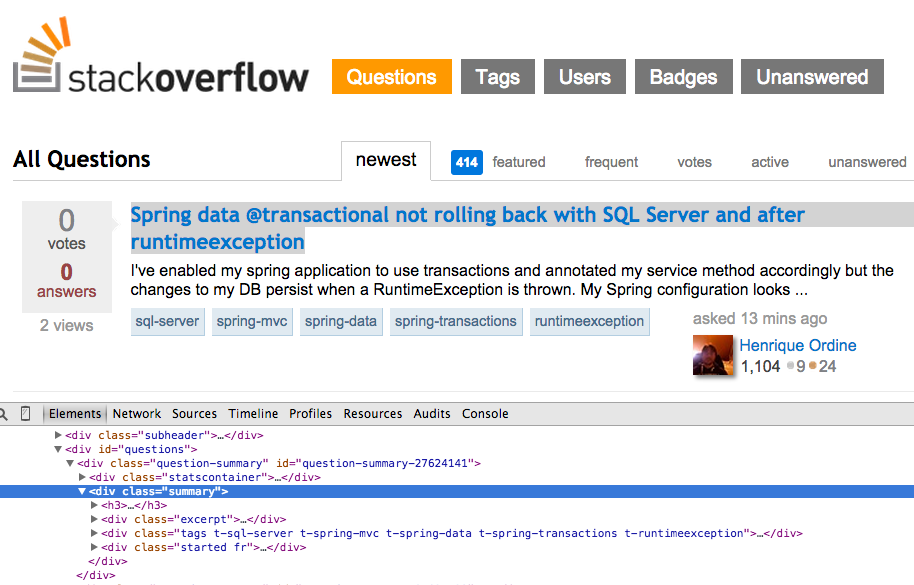This screenshot has height=585, width=914.
Task: Select the DevTools Elements tab
Action: (75, 414)
